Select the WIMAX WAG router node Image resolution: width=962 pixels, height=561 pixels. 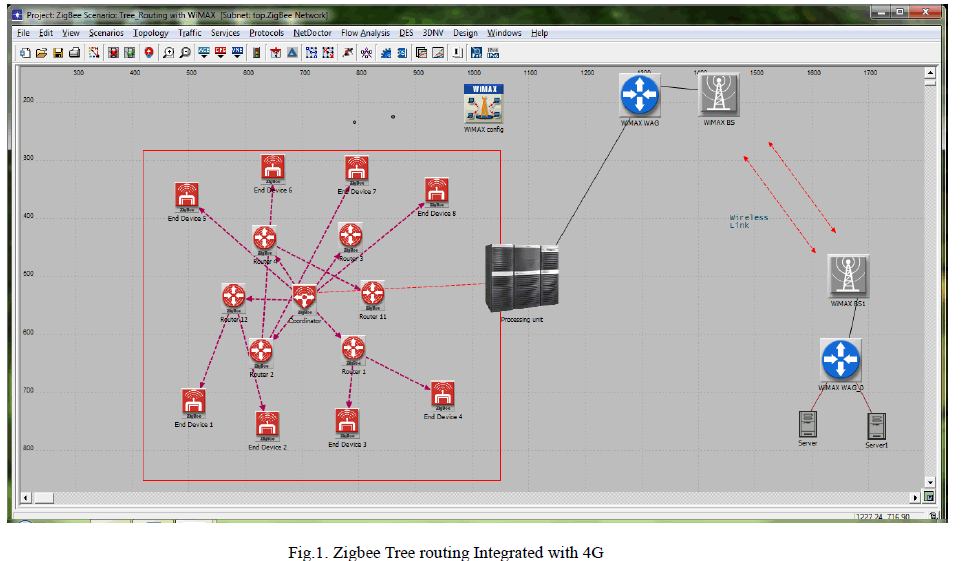pos(636,95)
